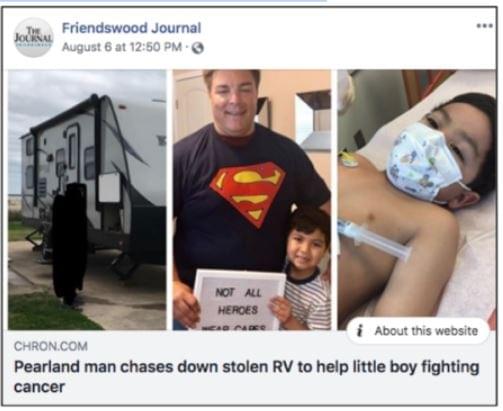Open the CHRON.COM source label

(51, 346)
